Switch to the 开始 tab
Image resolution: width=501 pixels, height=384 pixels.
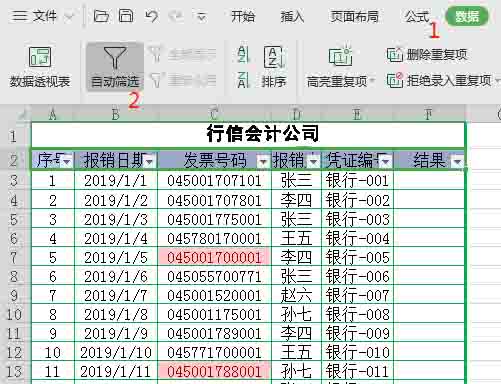tap(243, 16)
